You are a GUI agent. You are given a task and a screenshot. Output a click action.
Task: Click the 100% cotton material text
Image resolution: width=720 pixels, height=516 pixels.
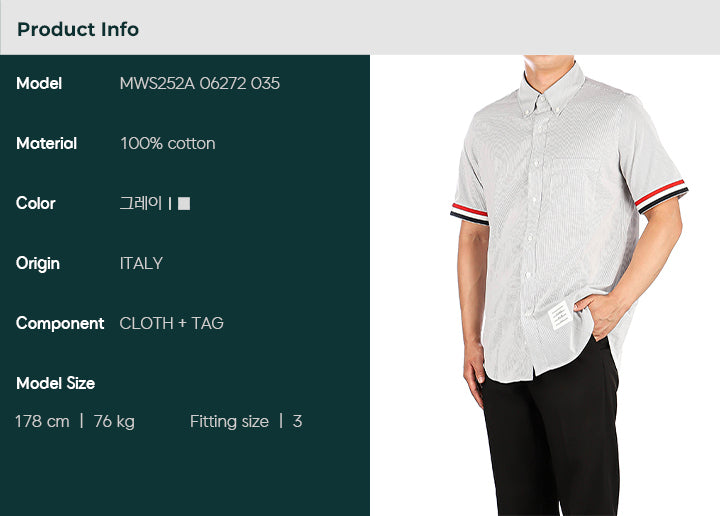[x=167, y=143]
